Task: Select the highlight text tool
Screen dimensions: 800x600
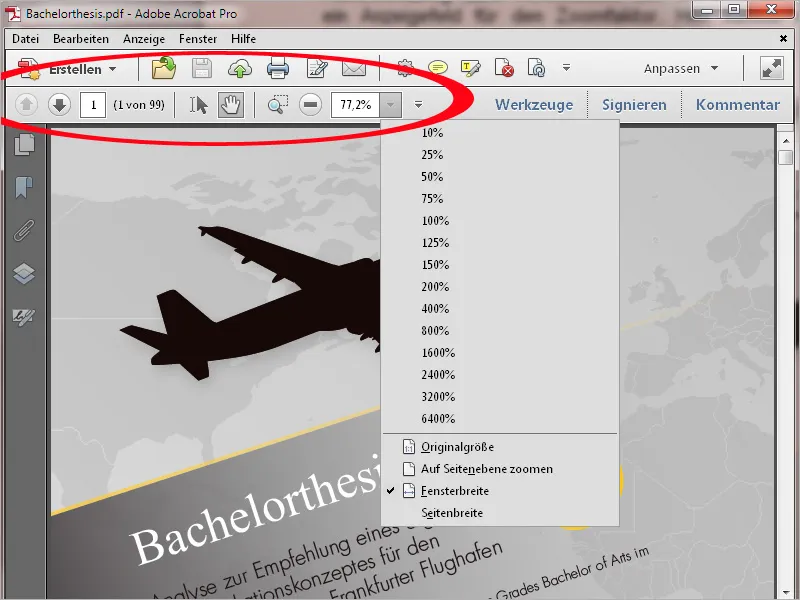Action: tap(470, 68)
